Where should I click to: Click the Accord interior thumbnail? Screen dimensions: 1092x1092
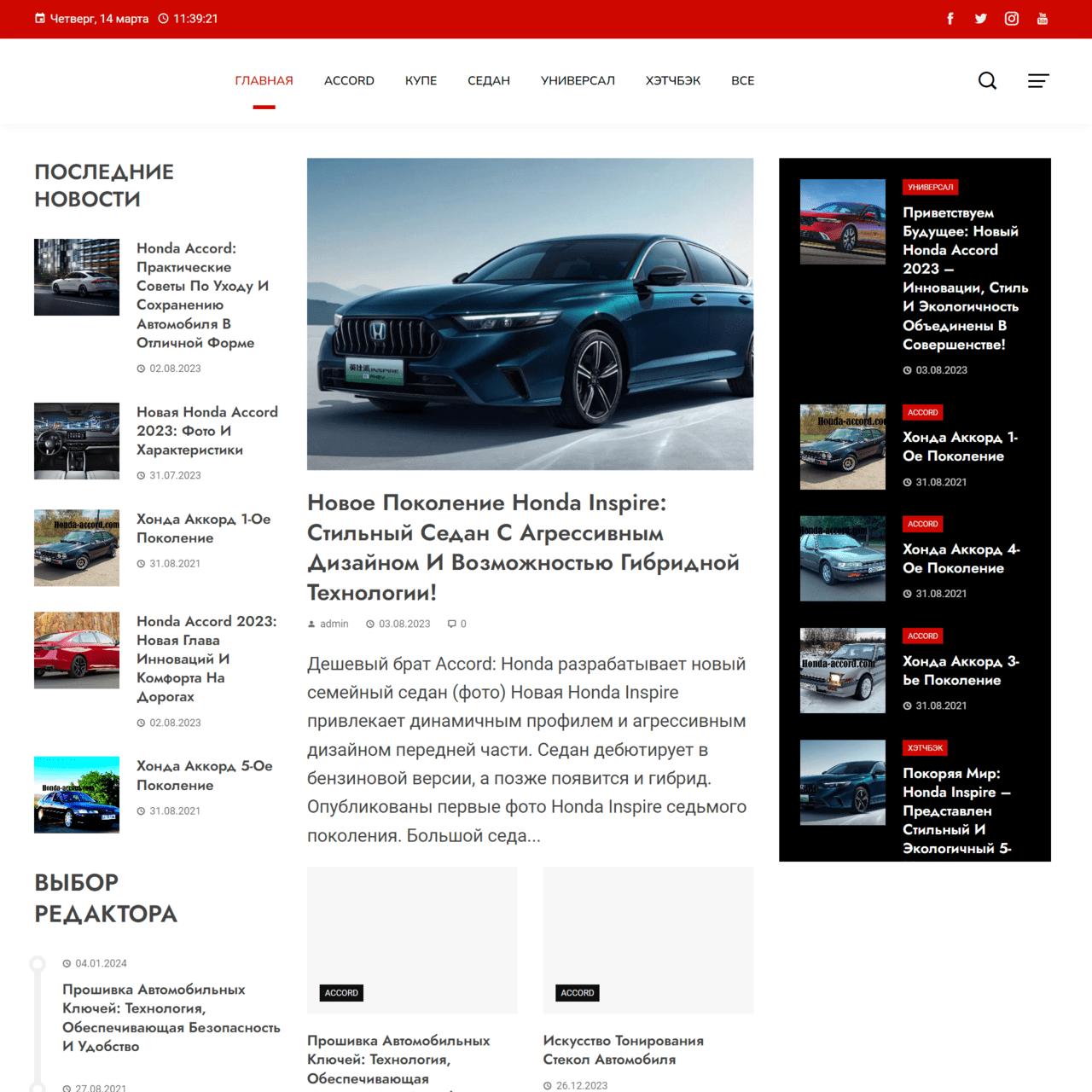[77, 441]
